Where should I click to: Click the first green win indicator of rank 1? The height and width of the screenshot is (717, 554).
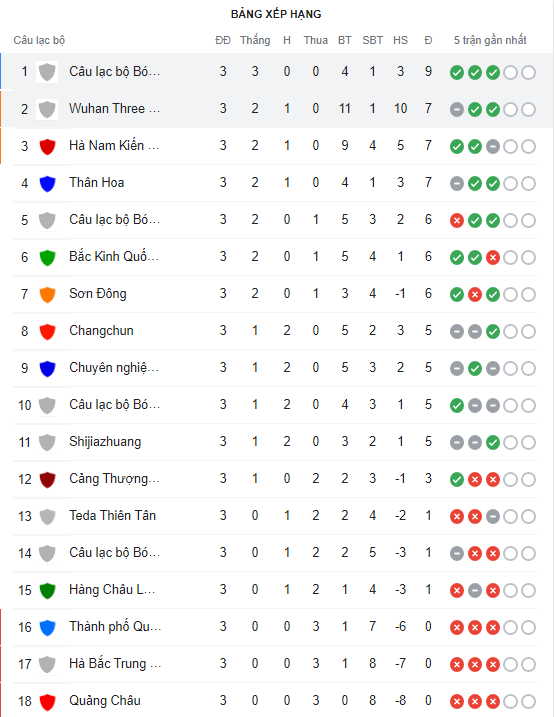457,72
